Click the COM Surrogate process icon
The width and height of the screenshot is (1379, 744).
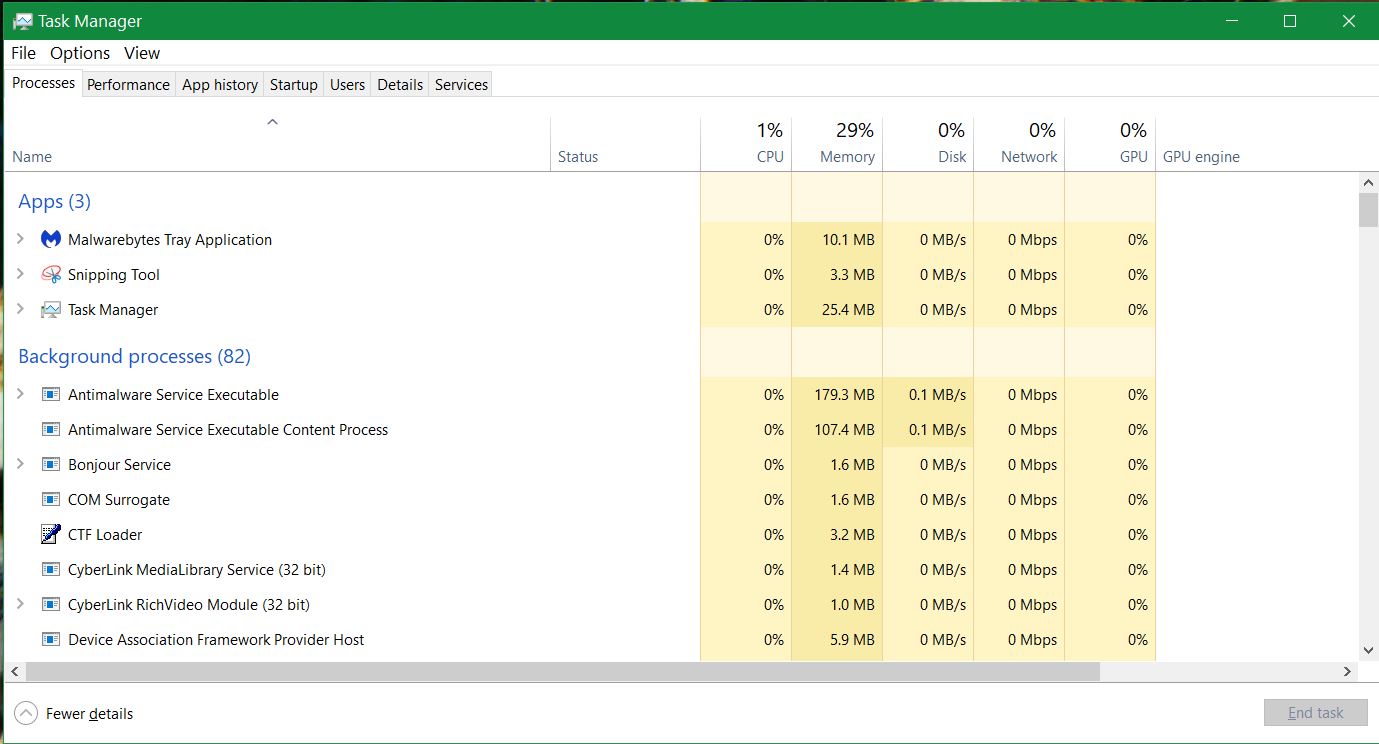pos(51,500)
